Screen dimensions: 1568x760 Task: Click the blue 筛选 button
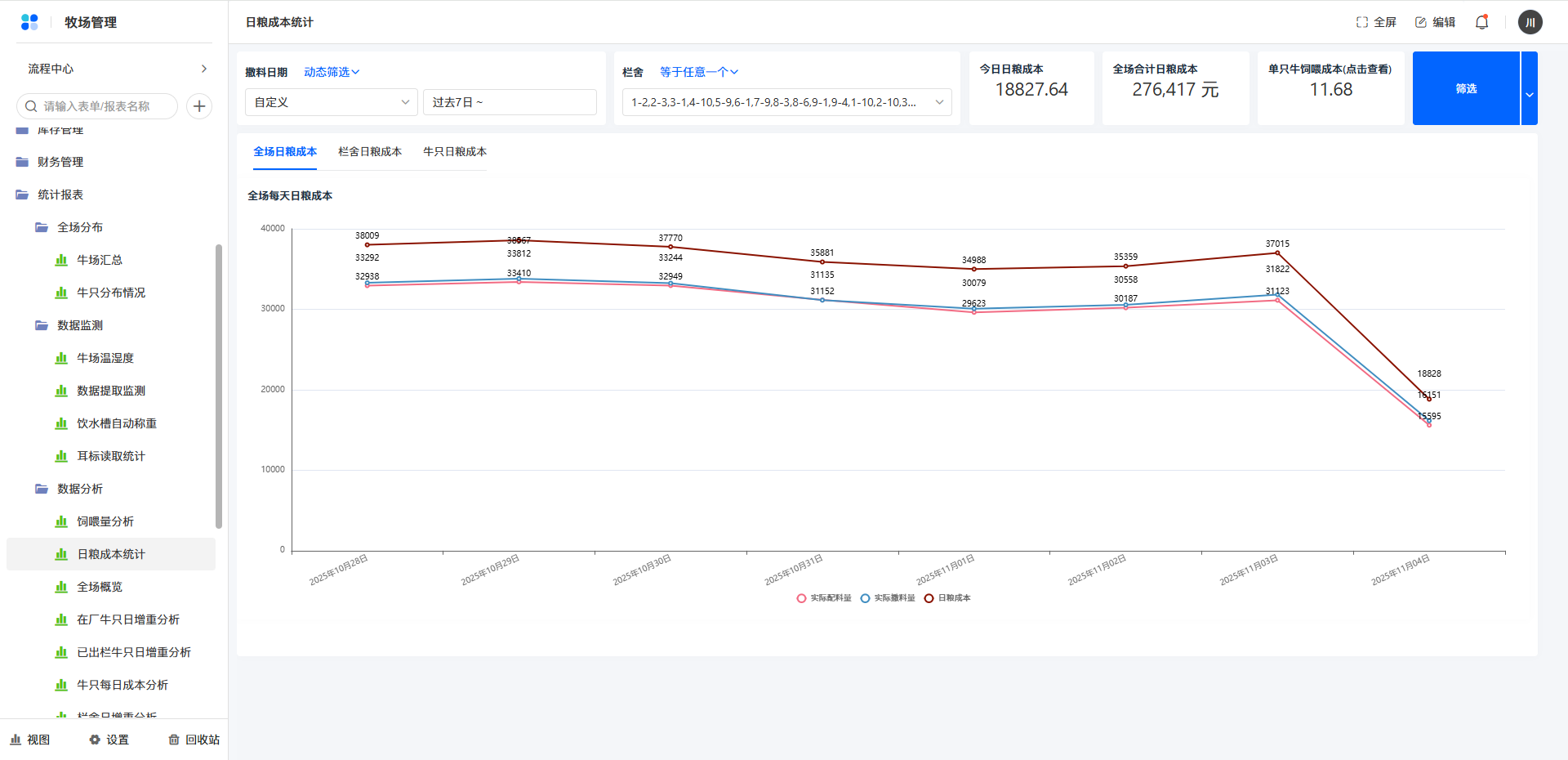coord(1466,88)
